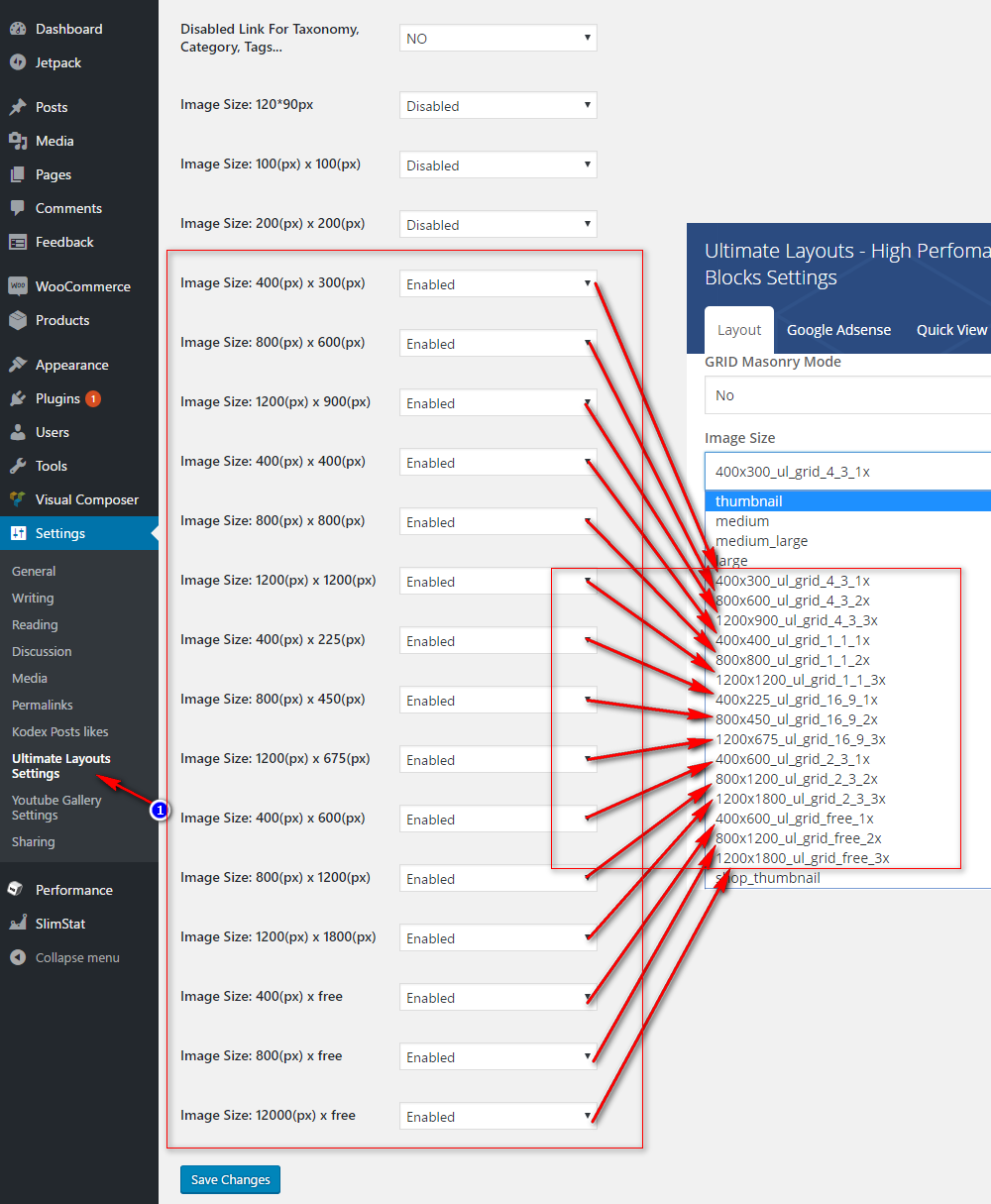Switch to the Google Adsense tab
Image resolution: width=991 pixels, height=1204 pixels.
coord(838,330)
